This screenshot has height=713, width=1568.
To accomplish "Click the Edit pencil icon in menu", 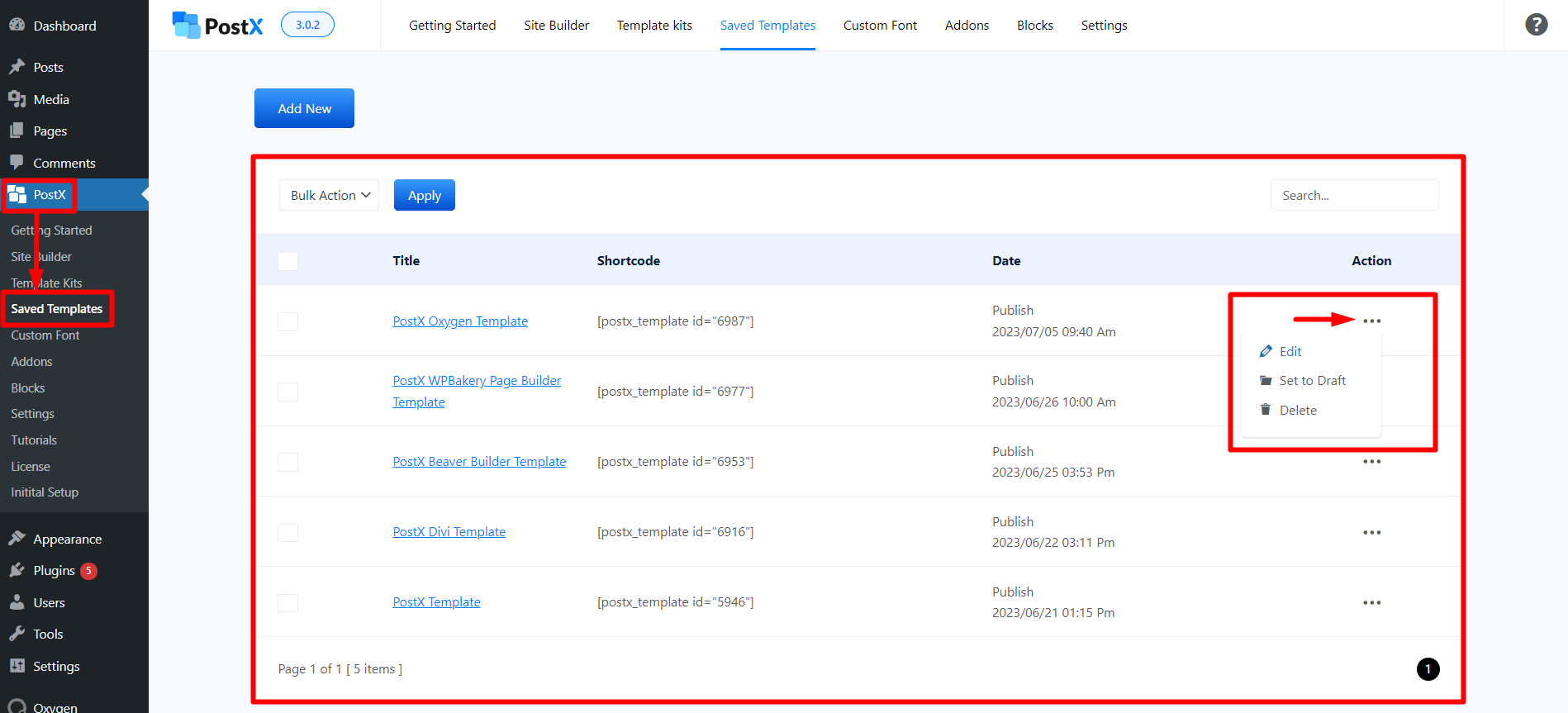I will click(1266, 351).
